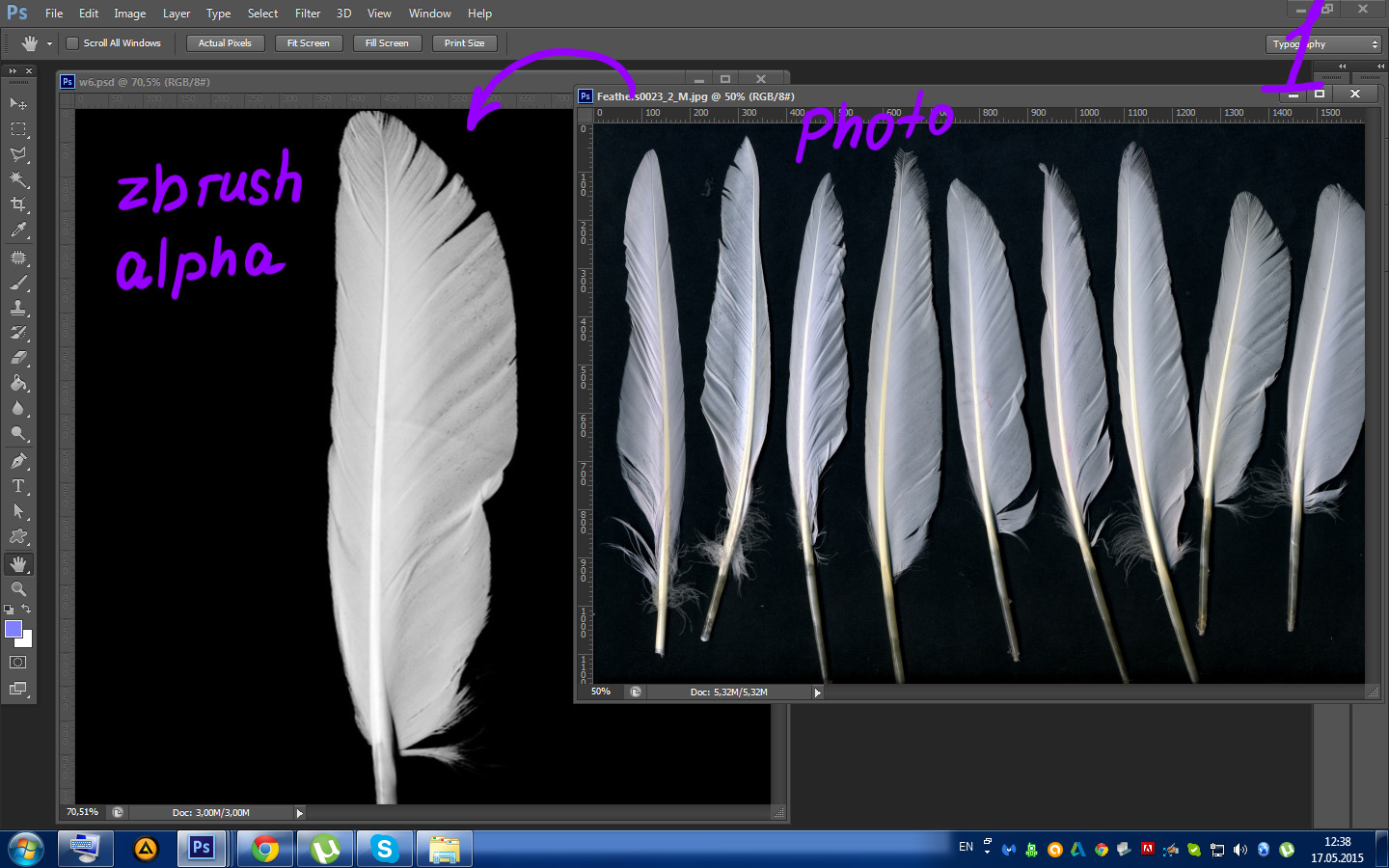Choose the History Brush tool

click(x=18, y=333)
